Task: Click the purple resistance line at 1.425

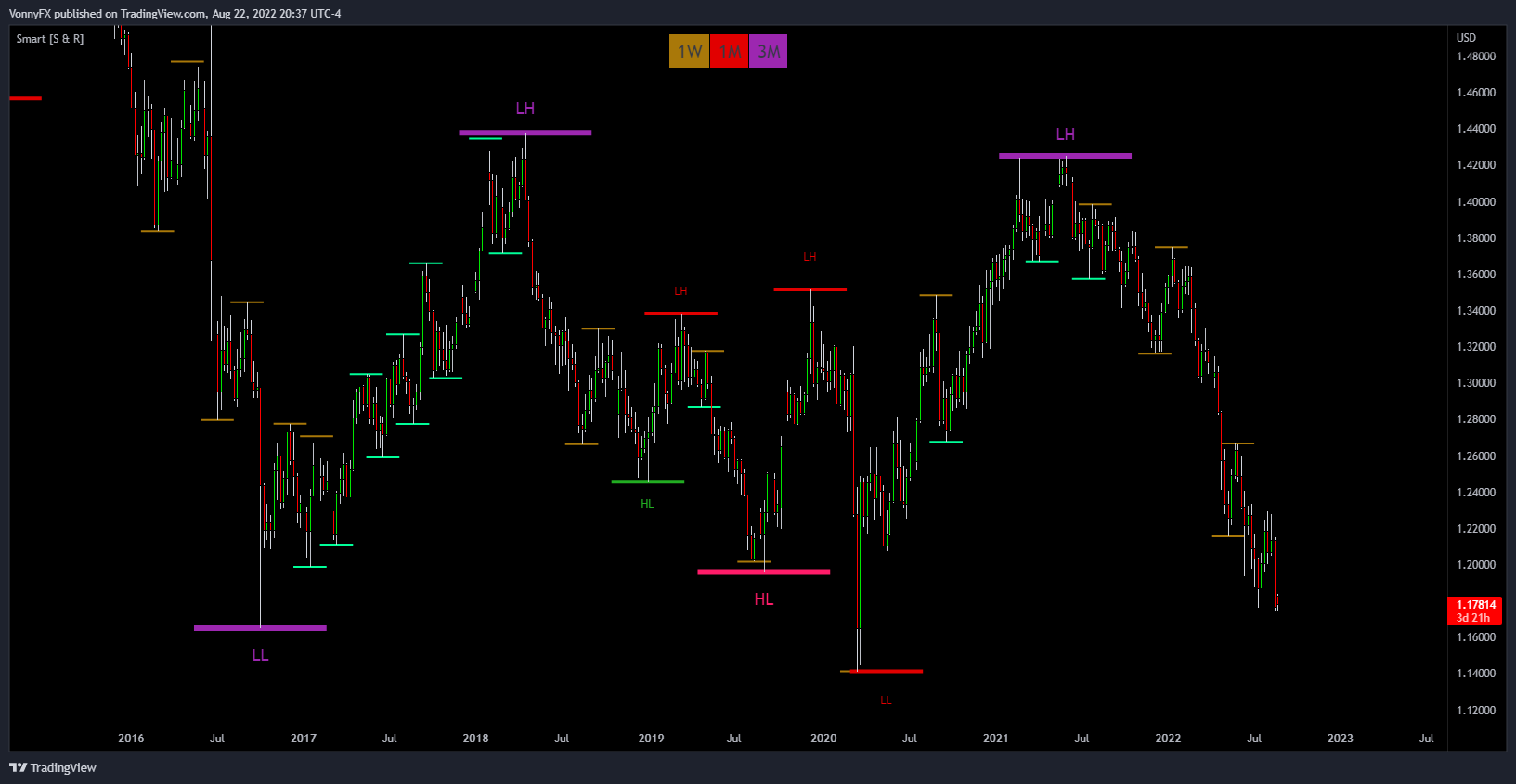Action: pyautogui.click(x=1066, y=156)
